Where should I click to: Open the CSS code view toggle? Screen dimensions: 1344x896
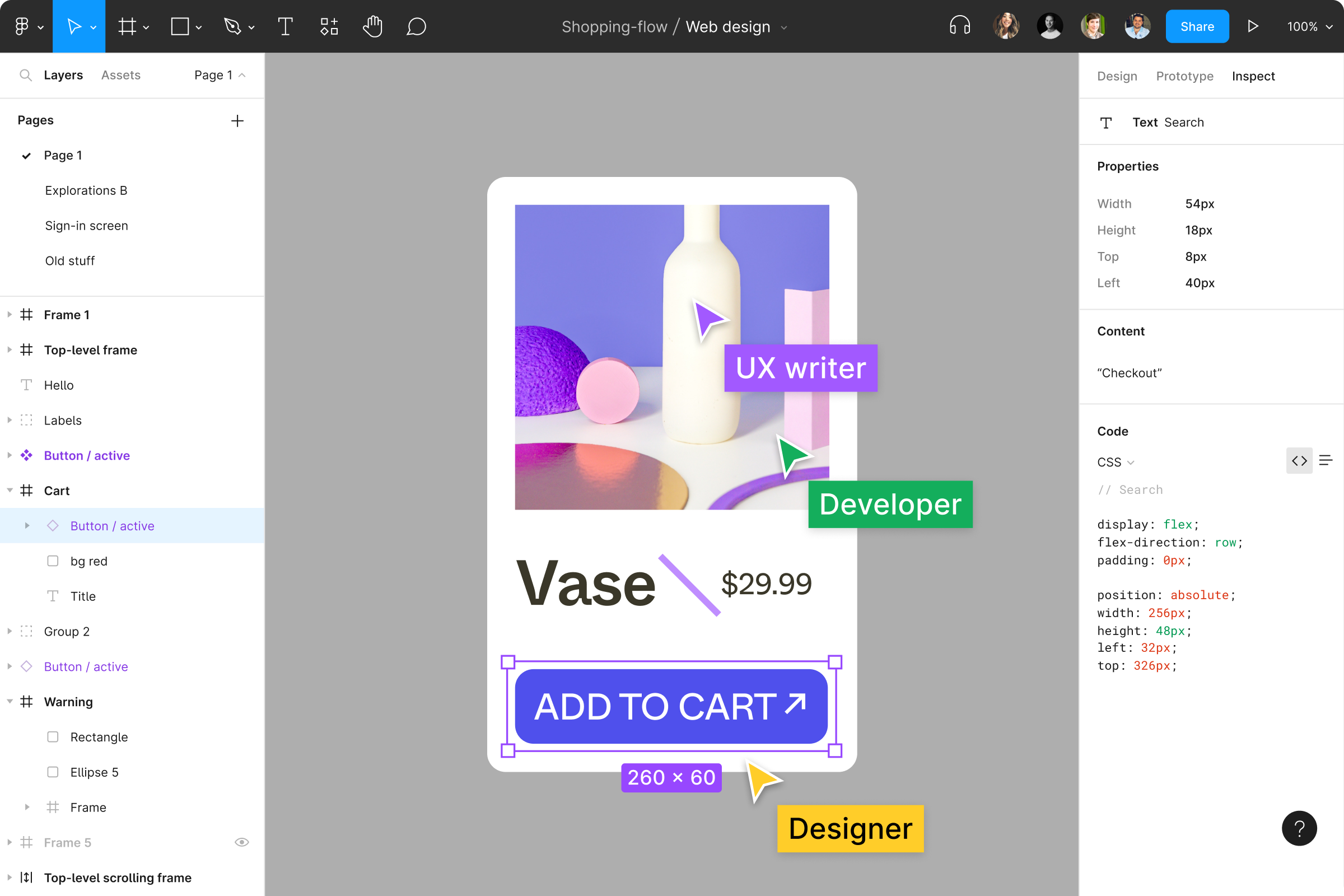(x=1300, y=460)
